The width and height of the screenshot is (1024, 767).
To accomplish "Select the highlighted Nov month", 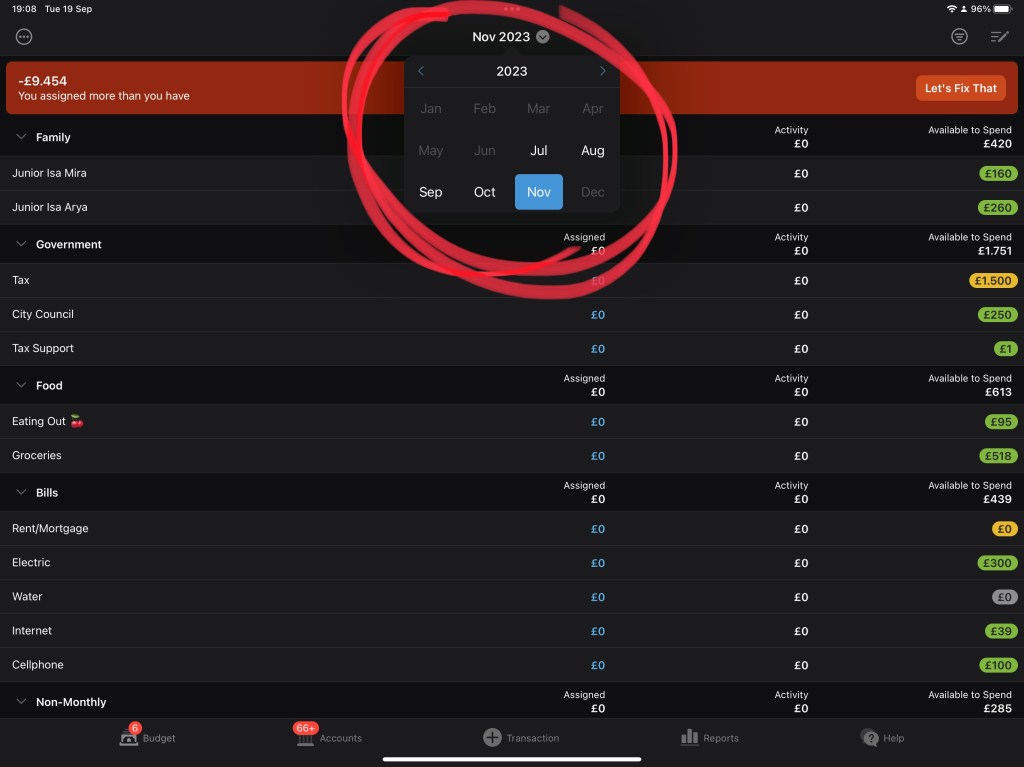I will click(x=539, y=192).
